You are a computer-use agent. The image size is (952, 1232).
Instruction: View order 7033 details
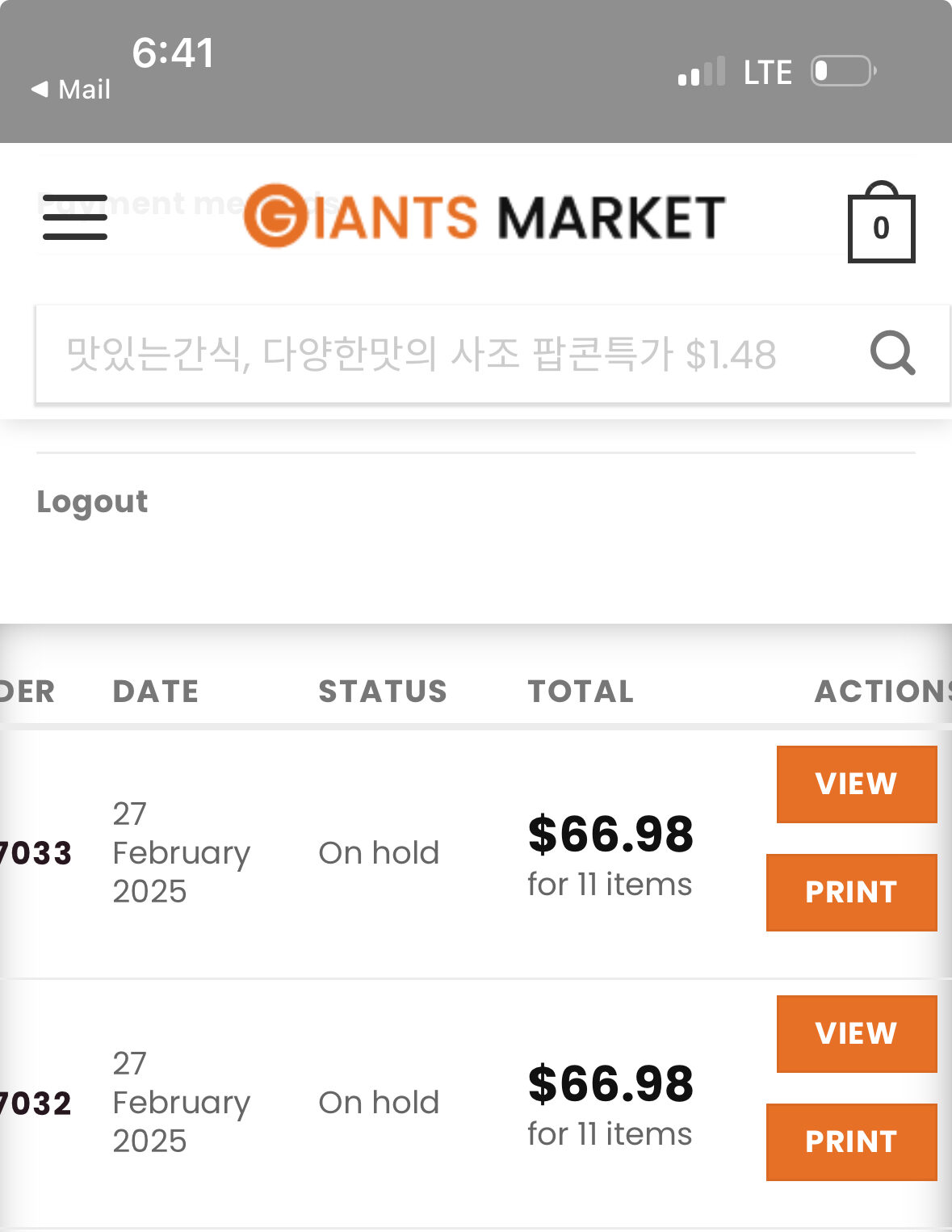click(x=857, y=784)
